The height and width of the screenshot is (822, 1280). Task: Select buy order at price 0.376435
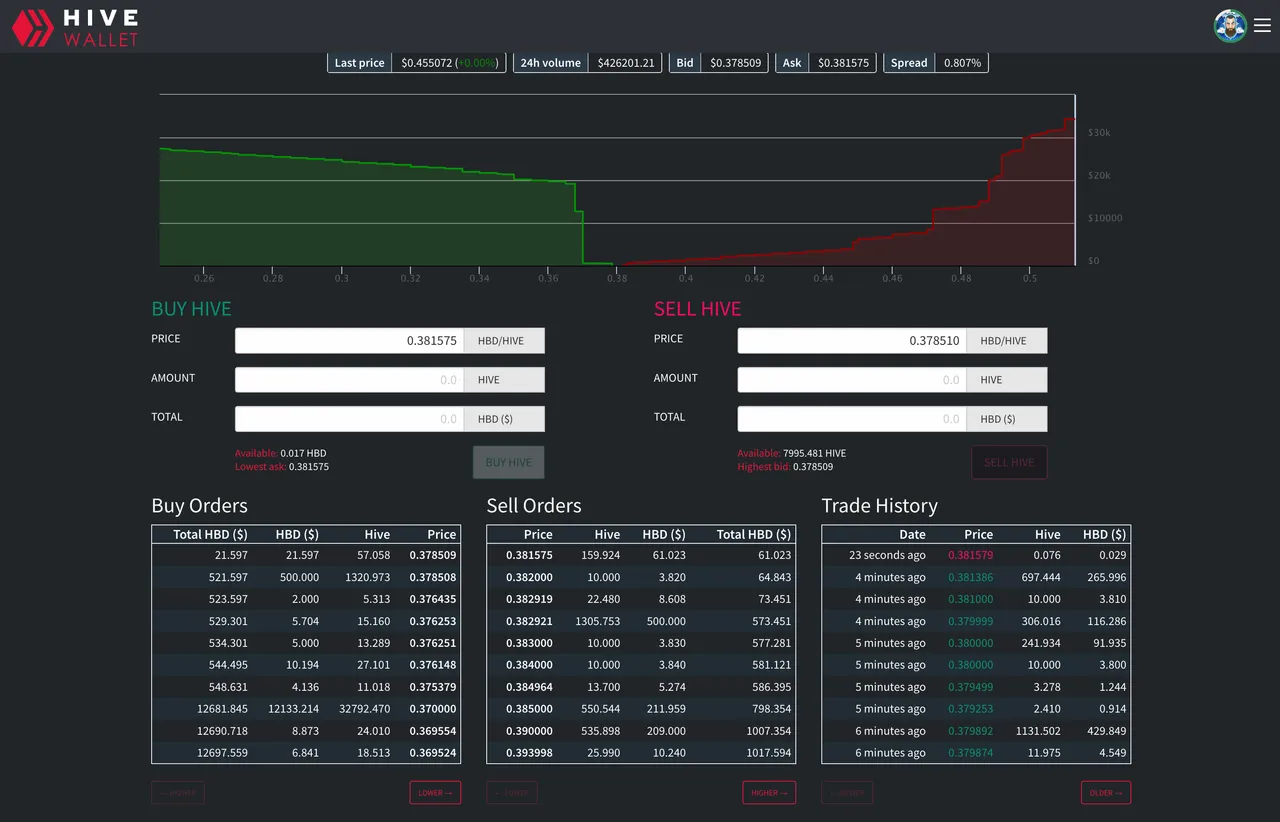tap(306, 599)
